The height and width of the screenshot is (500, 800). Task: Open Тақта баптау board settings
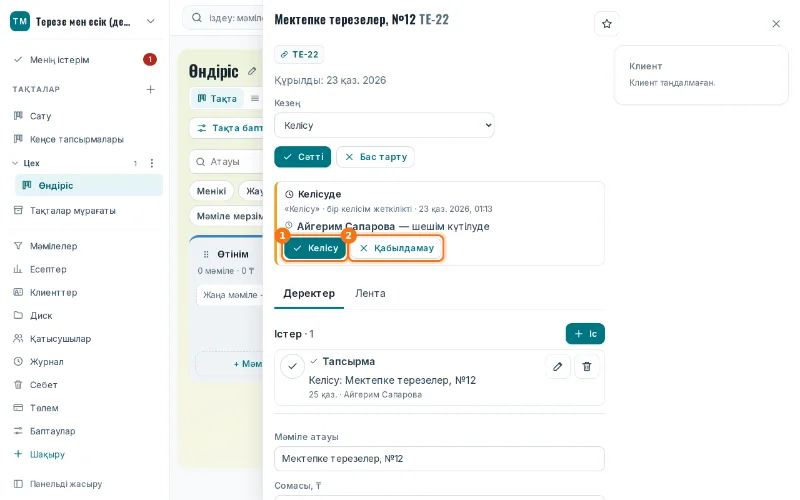tap(227, 128)
